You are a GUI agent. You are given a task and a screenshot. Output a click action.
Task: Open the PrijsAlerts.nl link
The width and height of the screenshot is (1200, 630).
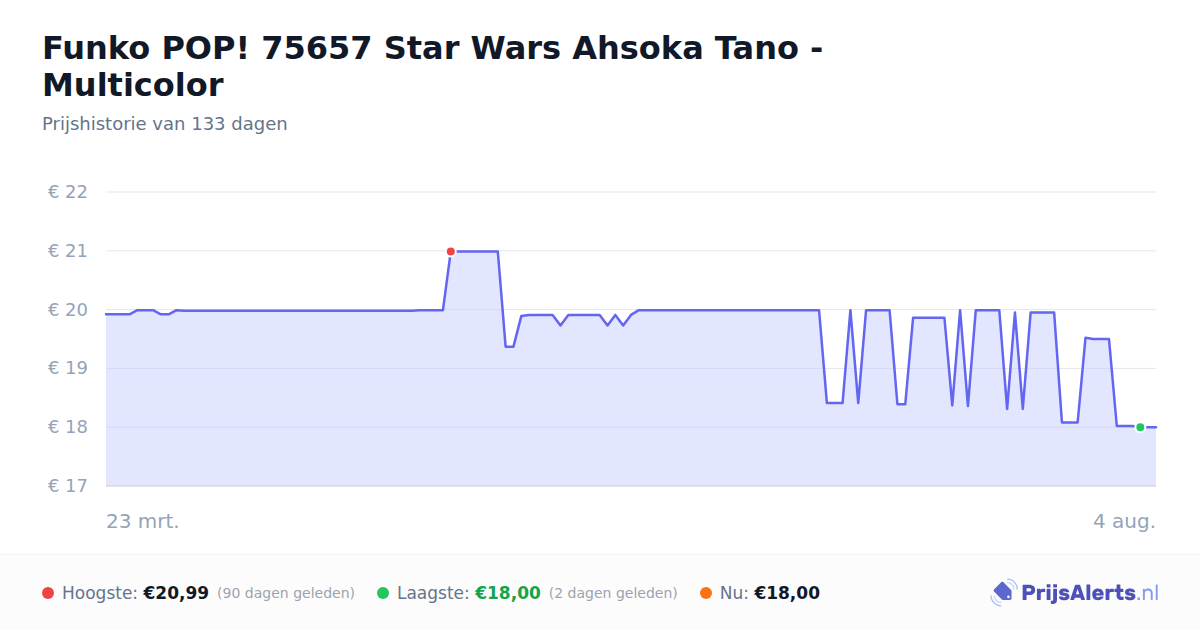[1090, 593]
